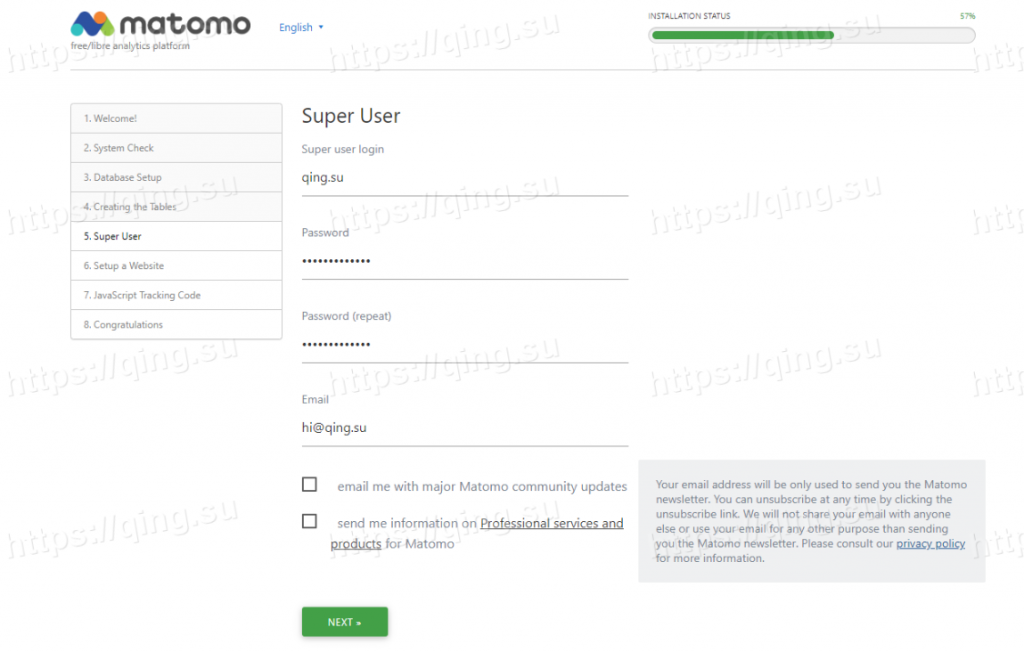Open the privacy policy link

930,544
